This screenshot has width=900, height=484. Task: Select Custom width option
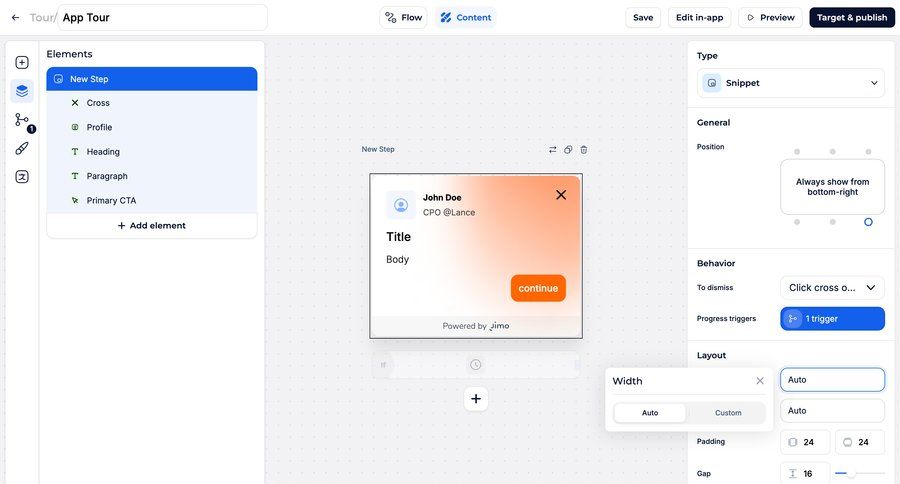[728, 413]
